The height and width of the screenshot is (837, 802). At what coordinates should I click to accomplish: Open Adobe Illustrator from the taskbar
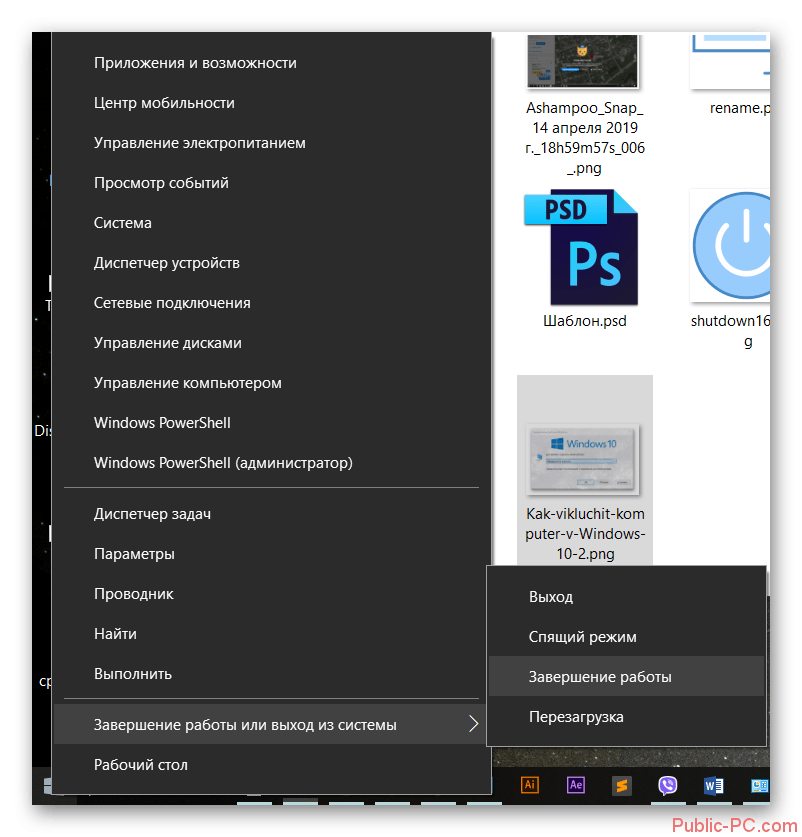[x=530, y=785]
